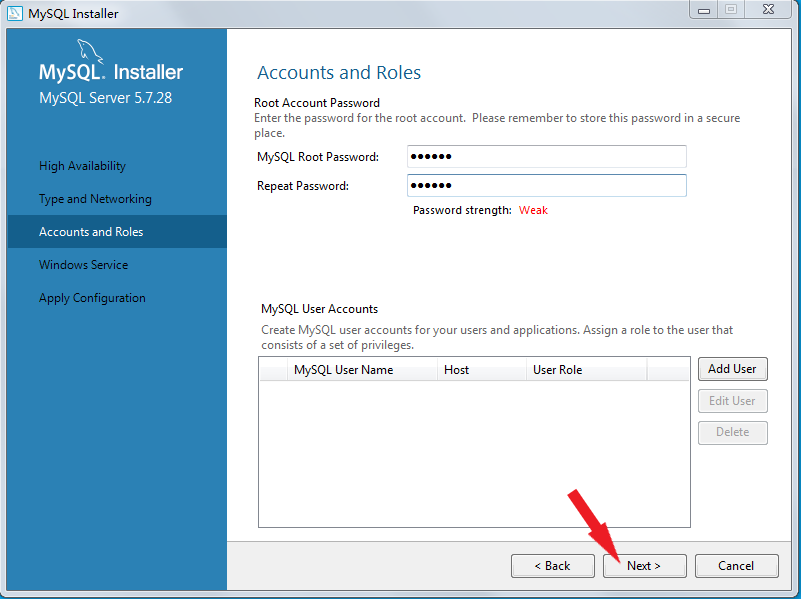Click the MySQL dolphin logo
This screenshot has width=801, height=599.
[90, 52]
